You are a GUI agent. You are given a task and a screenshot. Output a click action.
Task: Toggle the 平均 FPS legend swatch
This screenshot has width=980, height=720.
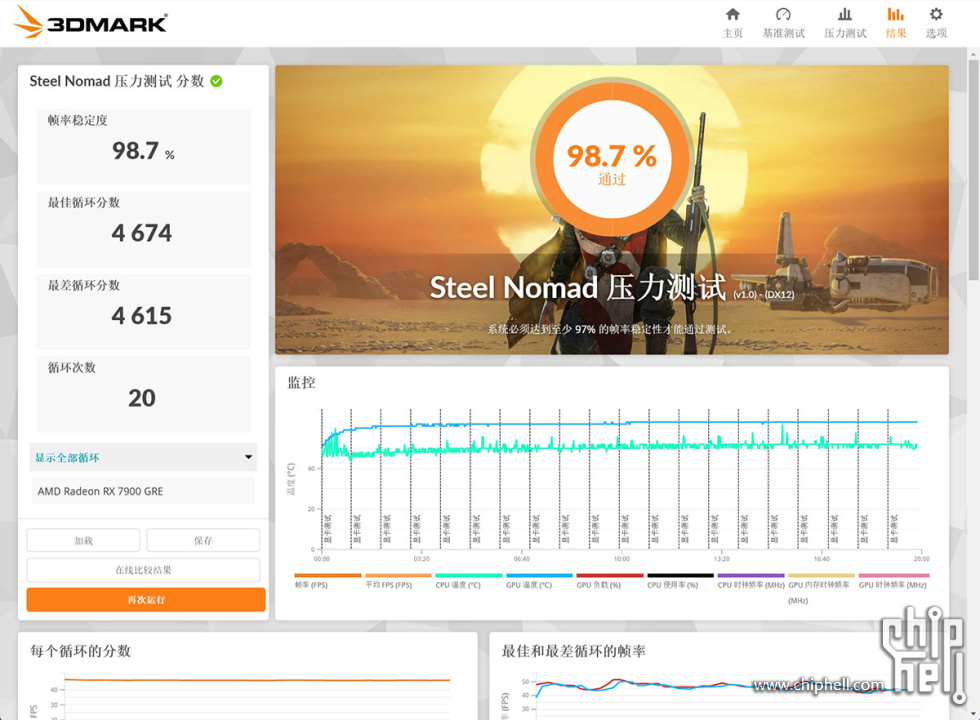pos(398,576)
